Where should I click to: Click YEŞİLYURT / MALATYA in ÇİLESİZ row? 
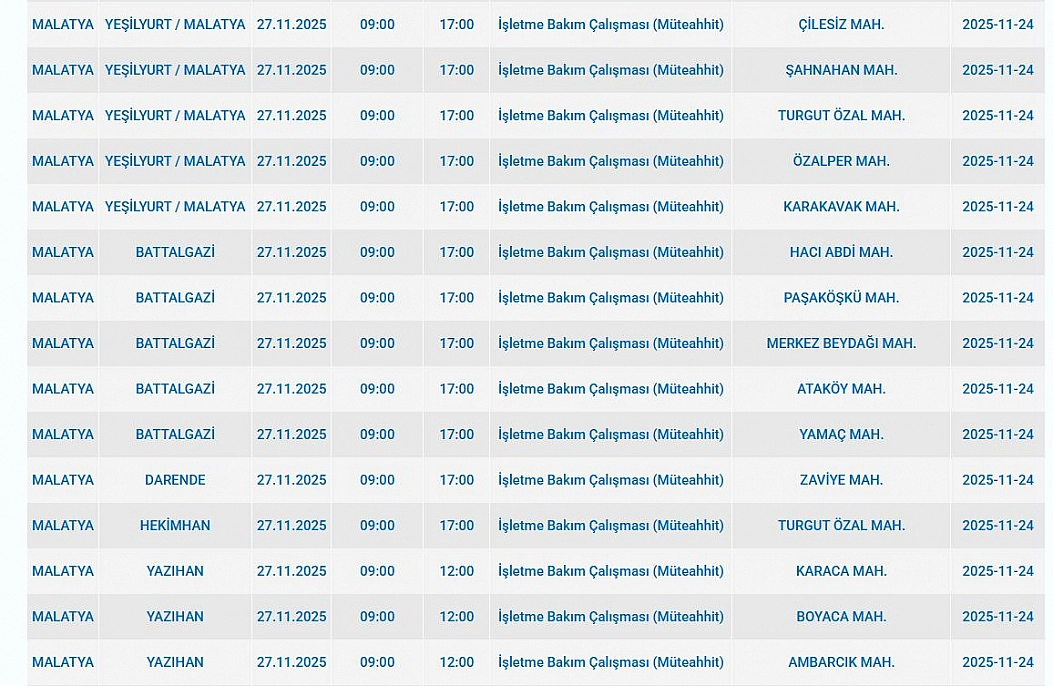(175, 24)
